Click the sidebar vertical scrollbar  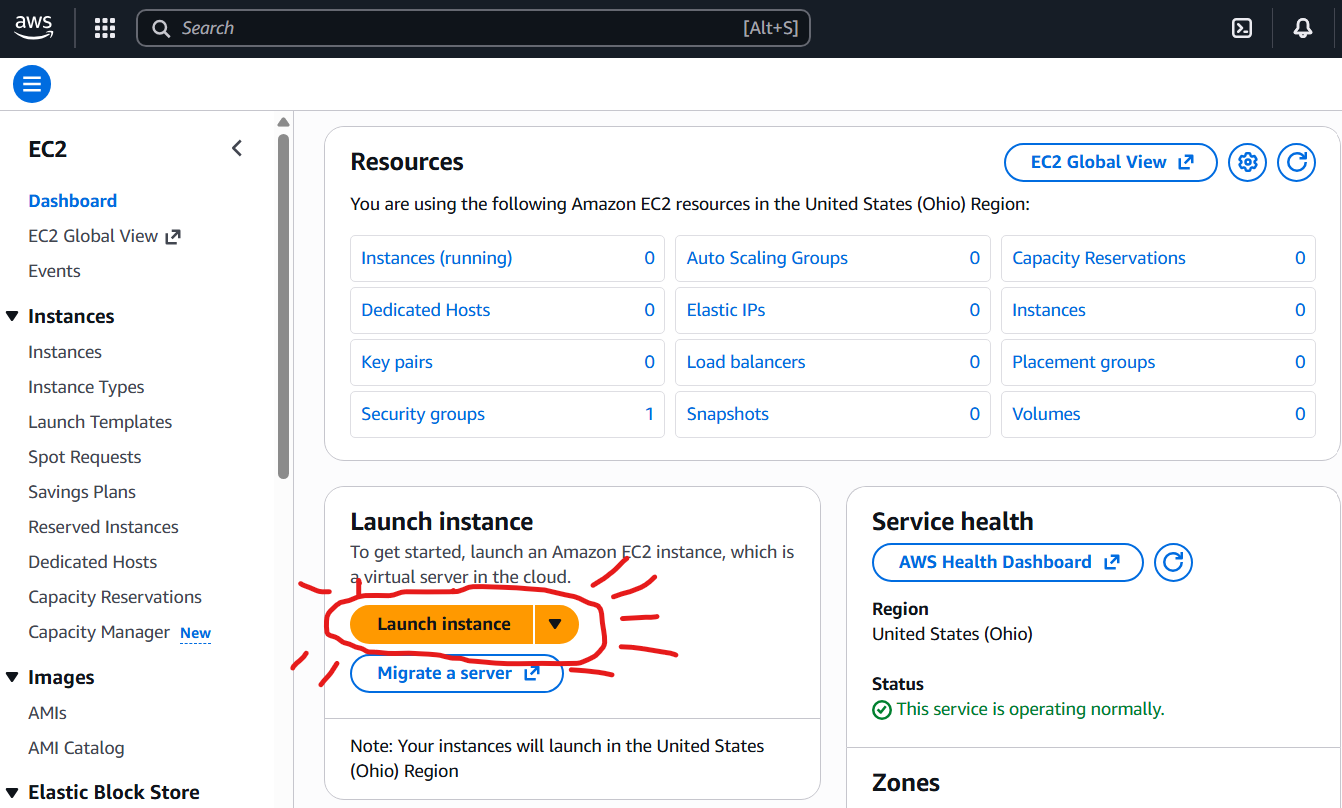283,300
